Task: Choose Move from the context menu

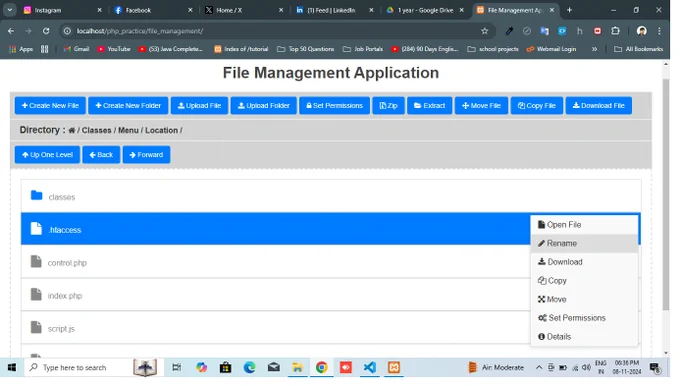Action: (584, 299)
